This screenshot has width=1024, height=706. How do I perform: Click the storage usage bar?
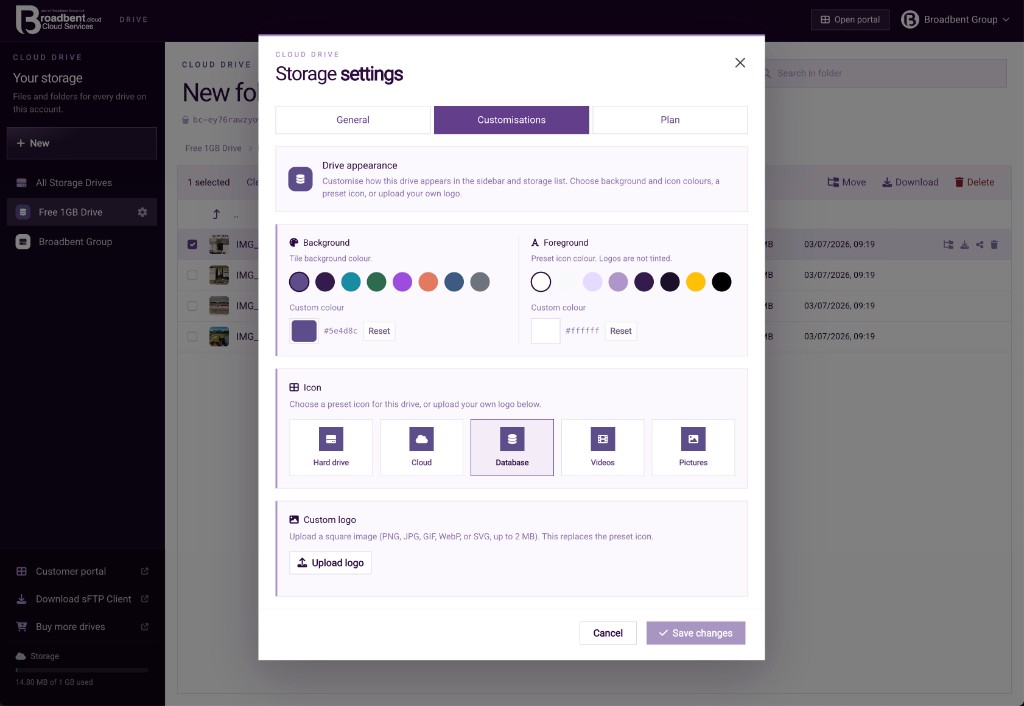(82, 670)
